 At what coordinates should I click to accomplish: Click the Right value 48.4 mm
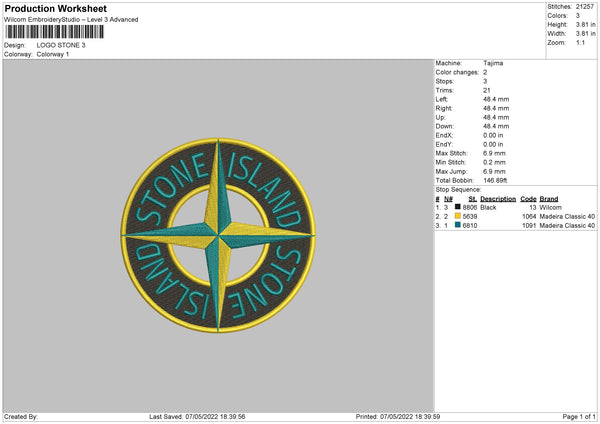pyautogui.click(x=496, y=108)
